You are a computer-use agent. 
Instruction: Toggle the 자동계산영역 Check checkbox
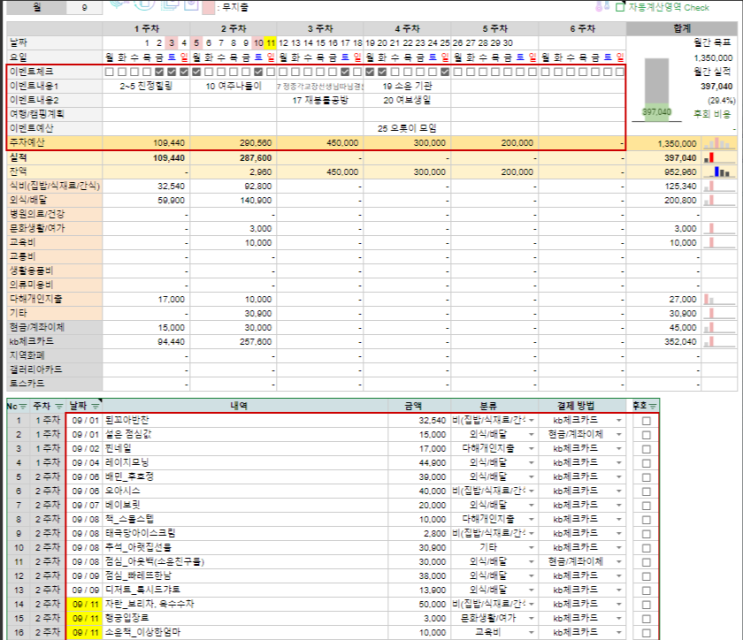coord(620,8)
